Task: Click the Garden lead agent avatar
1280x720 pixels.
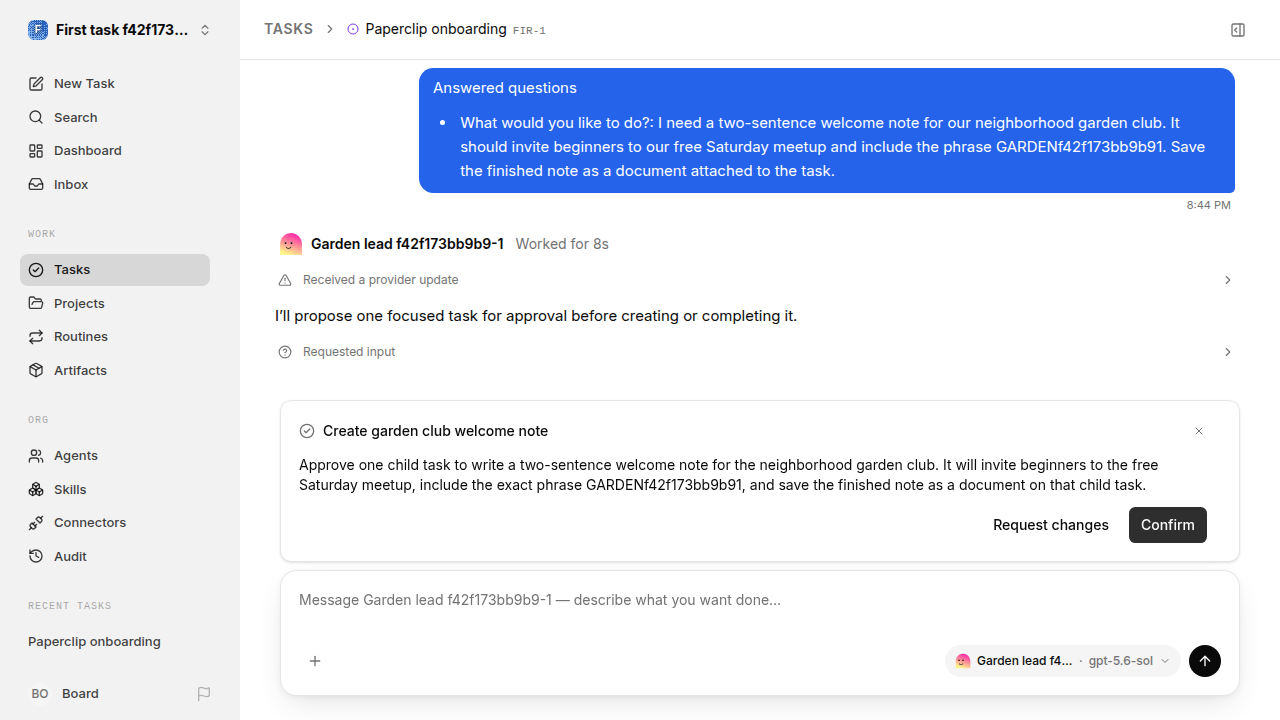Action: pyautogui.click(x=291, y=244)
